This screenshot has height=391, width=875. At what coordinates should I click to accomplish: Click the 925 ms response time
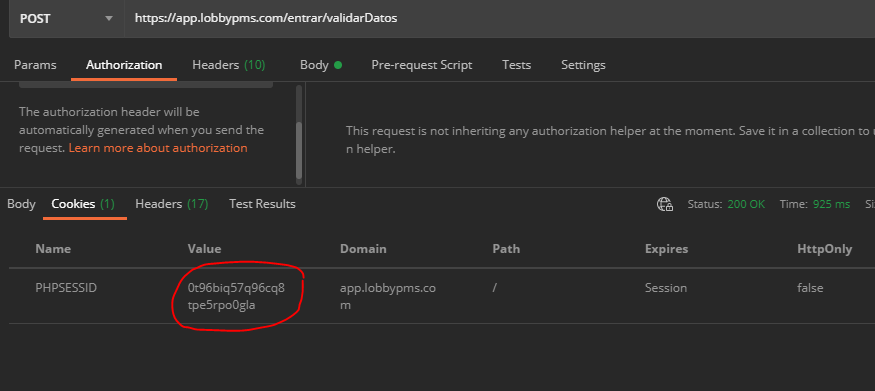point(831,204)
